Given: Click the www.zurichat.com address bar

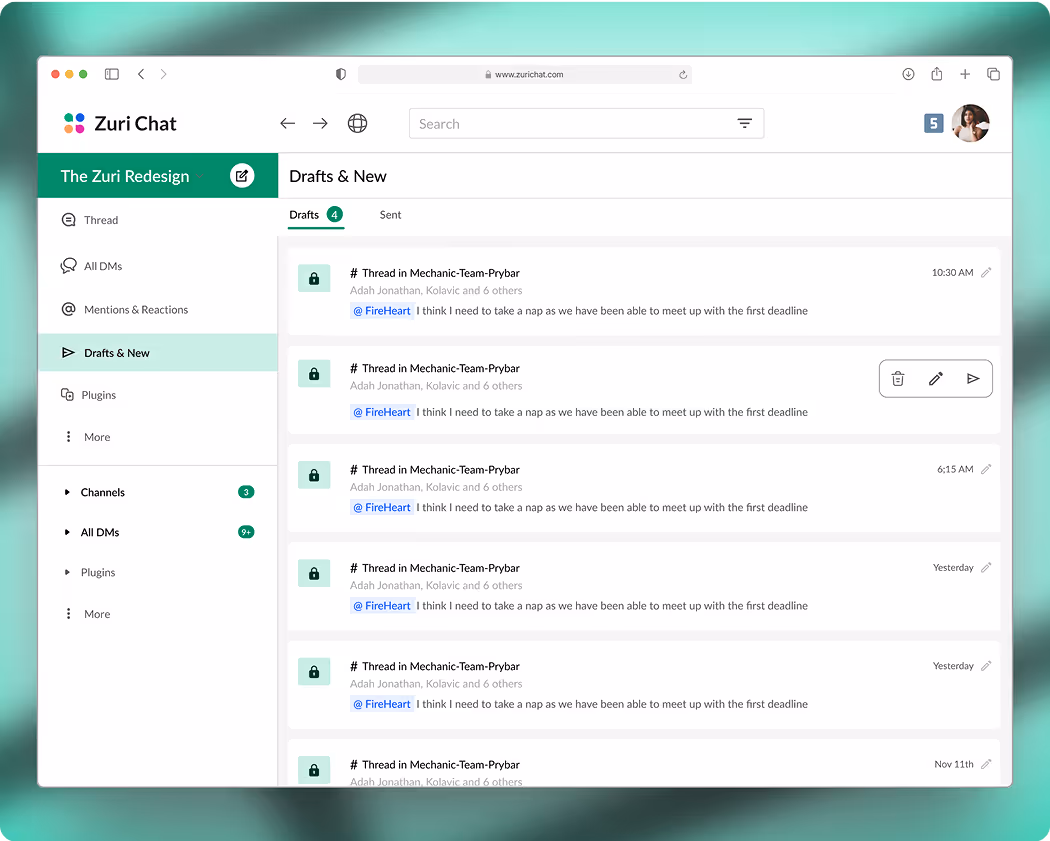Looking at the screenshot, I should (524, 74).
